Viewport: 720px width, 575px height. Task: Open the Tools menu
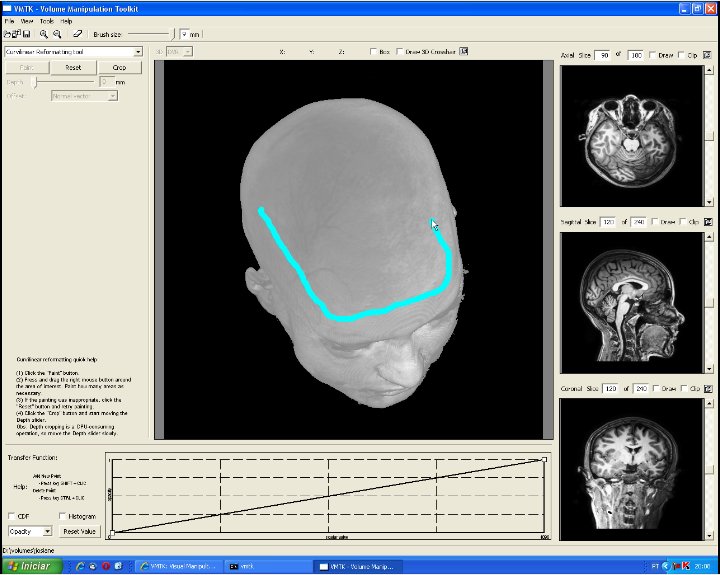tap(47, 21)
